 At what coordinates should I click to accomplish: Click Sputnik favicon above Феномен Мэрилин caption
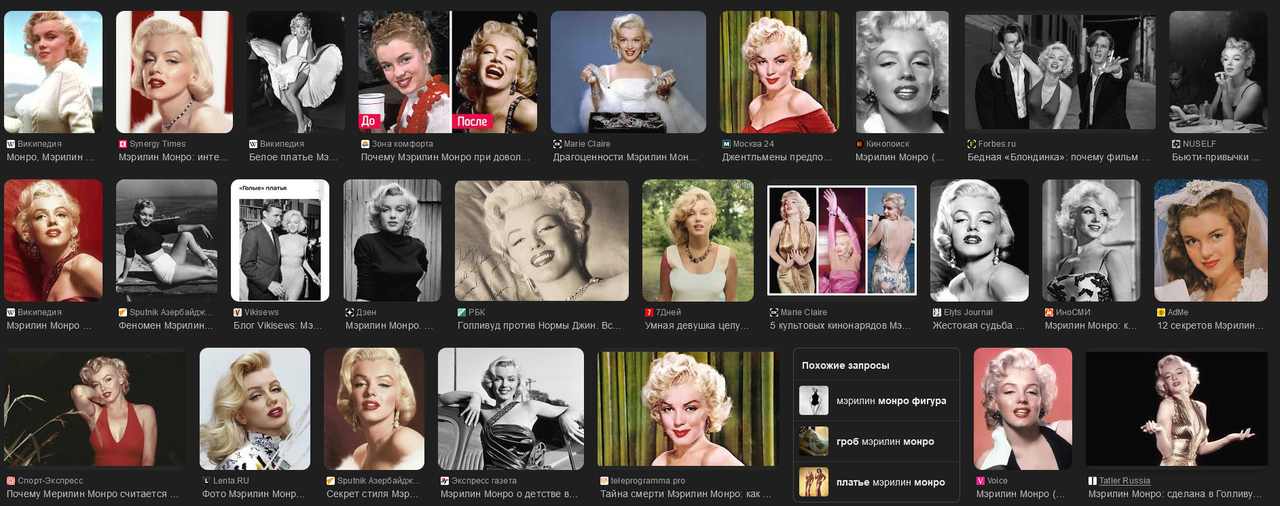click(122, 312)
